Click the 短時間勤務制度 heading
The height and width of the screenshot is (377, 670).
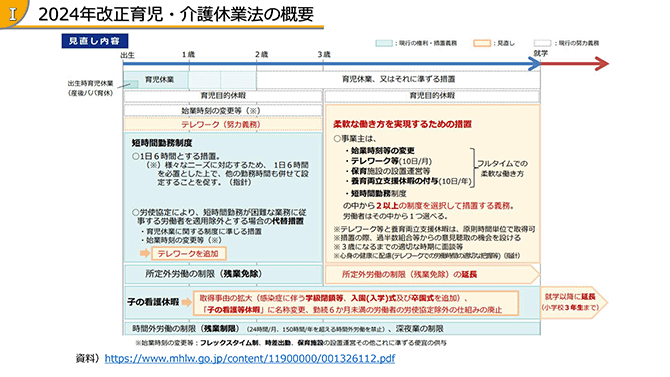point(162,143)
